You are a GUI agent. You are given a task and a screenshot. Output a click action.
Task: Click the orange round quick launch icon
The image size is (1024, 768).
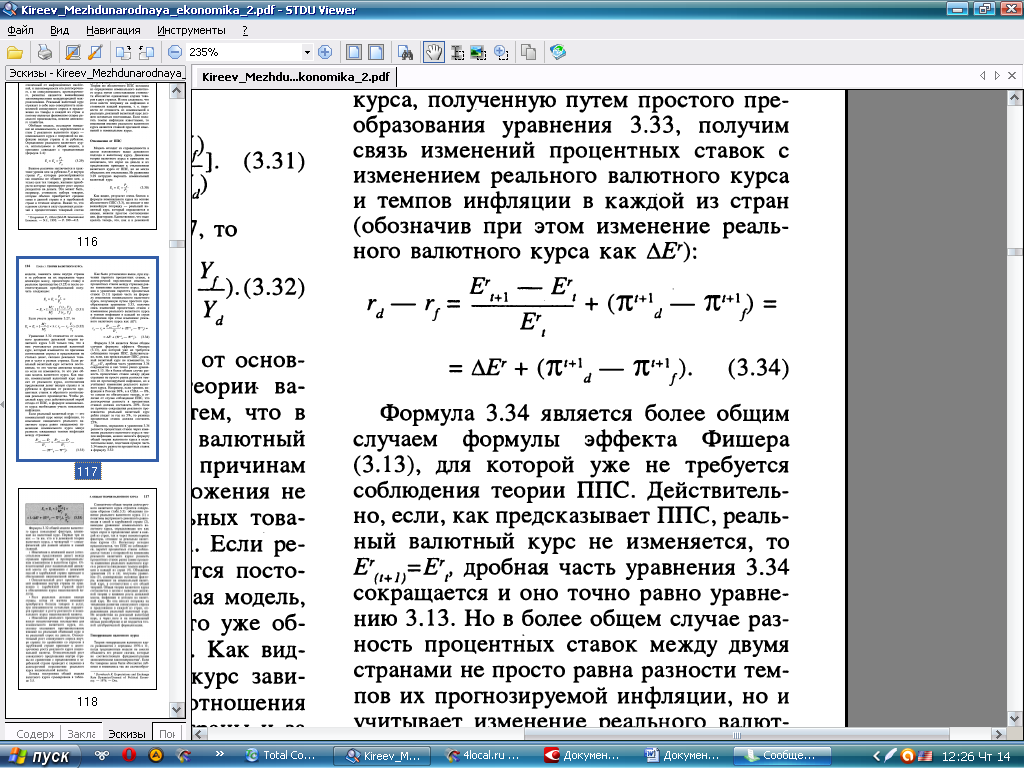tap(155, 755)
